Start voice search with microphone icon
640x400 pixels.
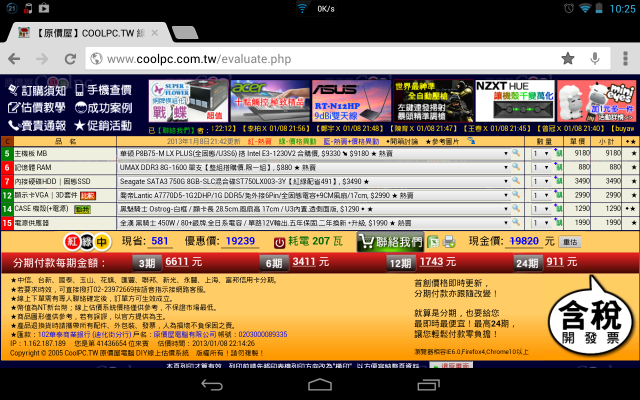click(x=595, y=59)
